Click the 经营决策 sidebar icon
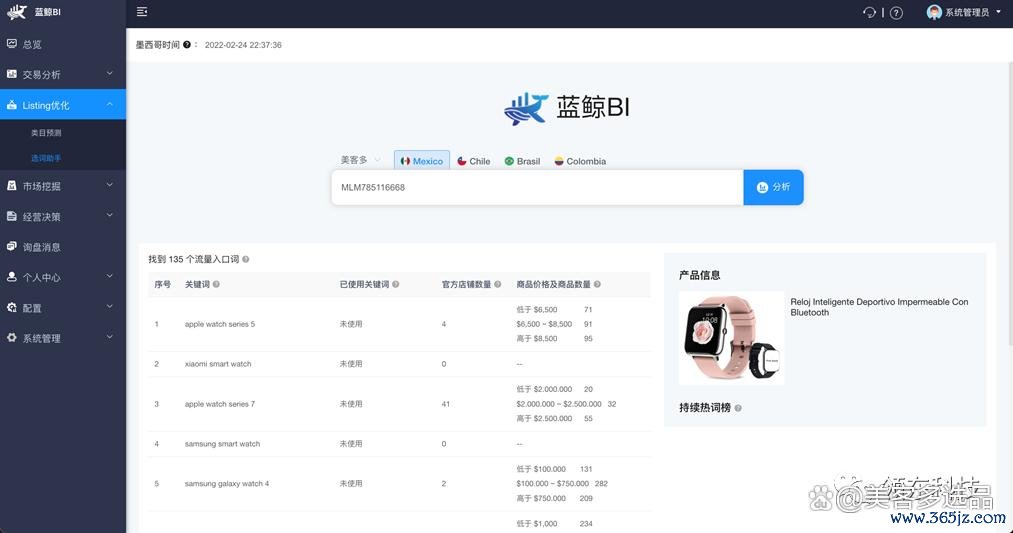The height and width of the screenshot is (533, 1013). tap(12, 216)
